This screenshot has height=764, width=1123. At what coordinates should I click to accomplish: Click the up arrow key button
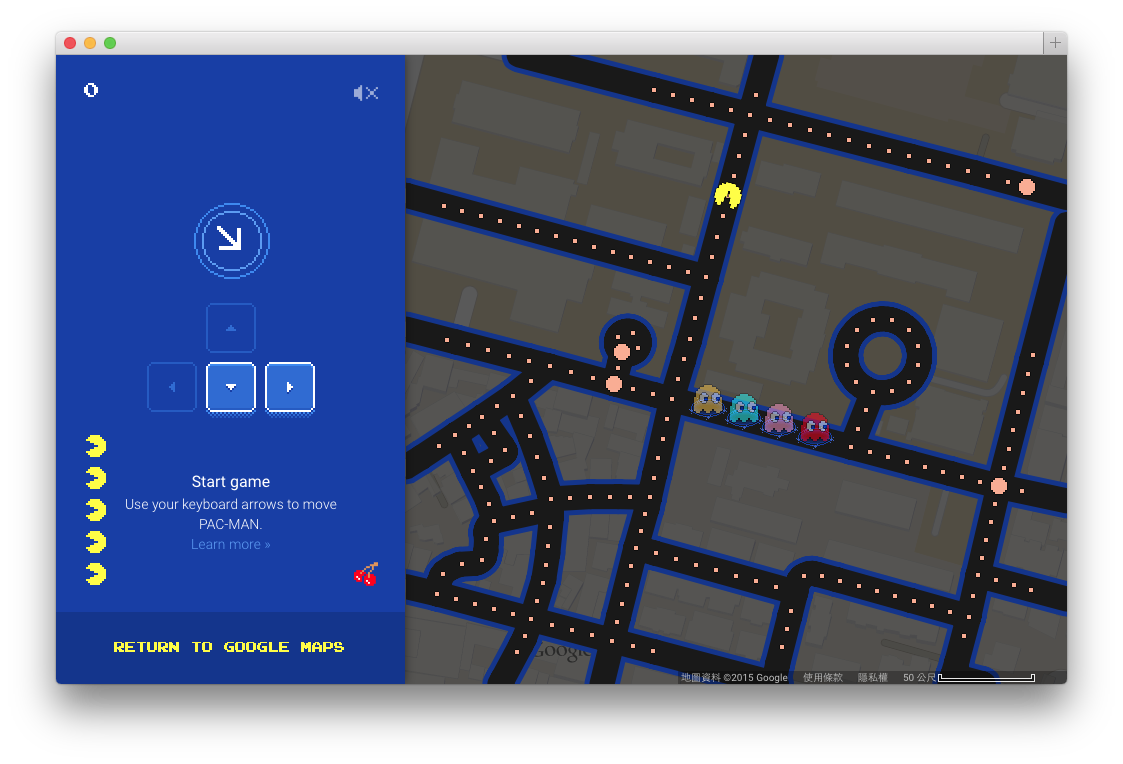(x=231, y=328)
